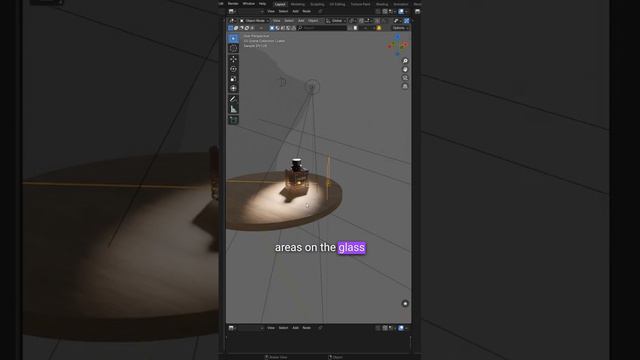Switch to the Modeling workspace tab
Image resolution: width=640 pixels, height=360 pixels.
tap(298, 4)
